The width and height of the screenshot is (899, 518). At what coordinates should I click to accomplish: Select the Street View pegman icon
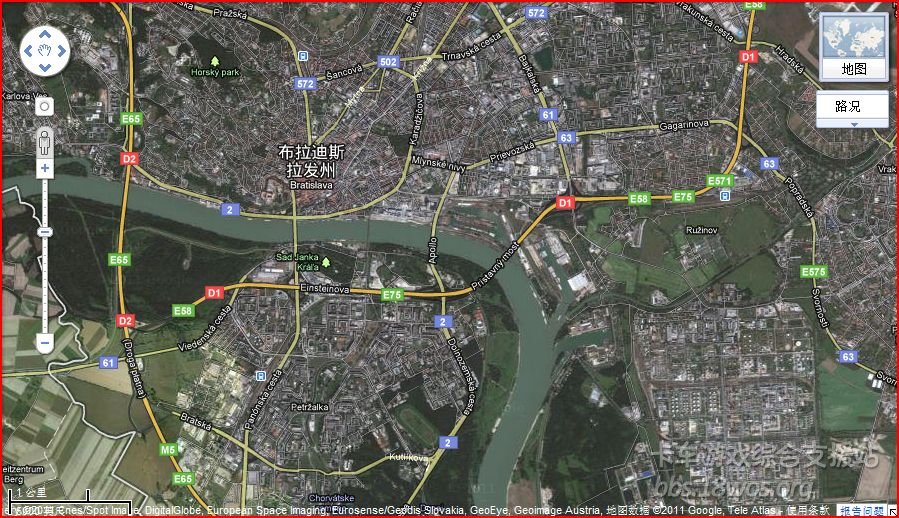[45, 141]
